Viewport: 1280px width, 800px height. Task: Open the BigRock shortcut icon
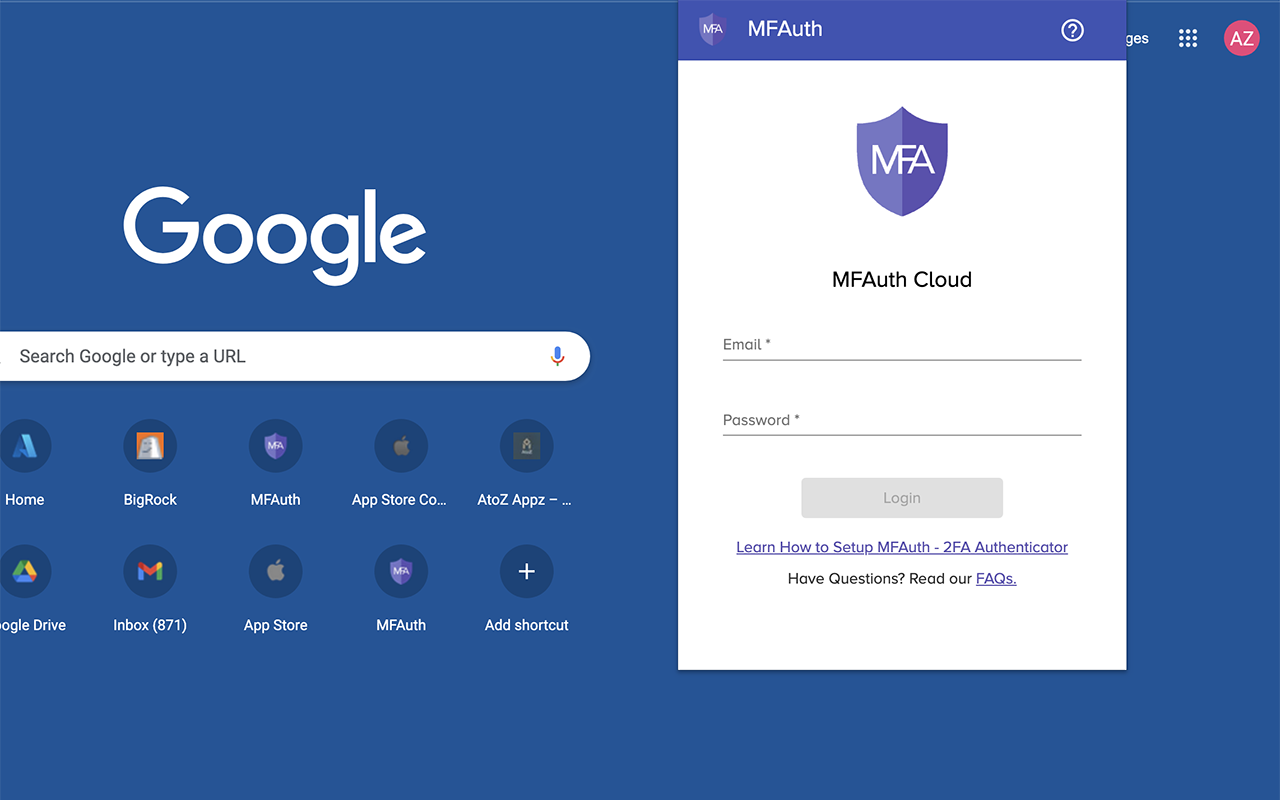point(150,446)
